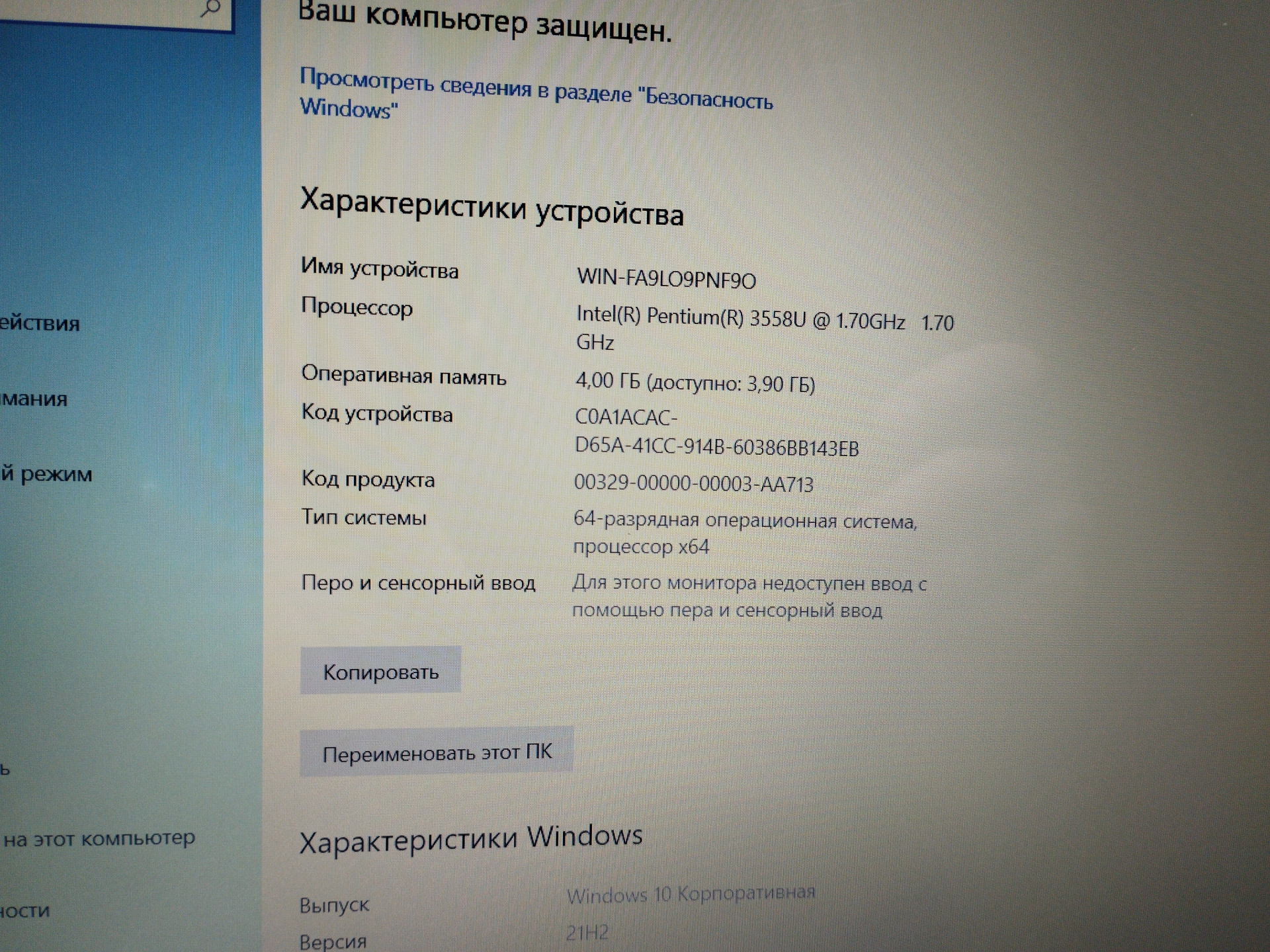1270x952 pixels.
Task: Select version value 21H2
Action: (x=587, y=932)
